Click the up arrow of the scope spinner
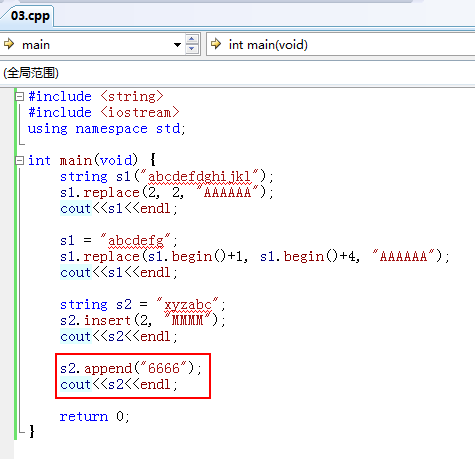Screen dimensions: 475x459 (x=191, y=39)
